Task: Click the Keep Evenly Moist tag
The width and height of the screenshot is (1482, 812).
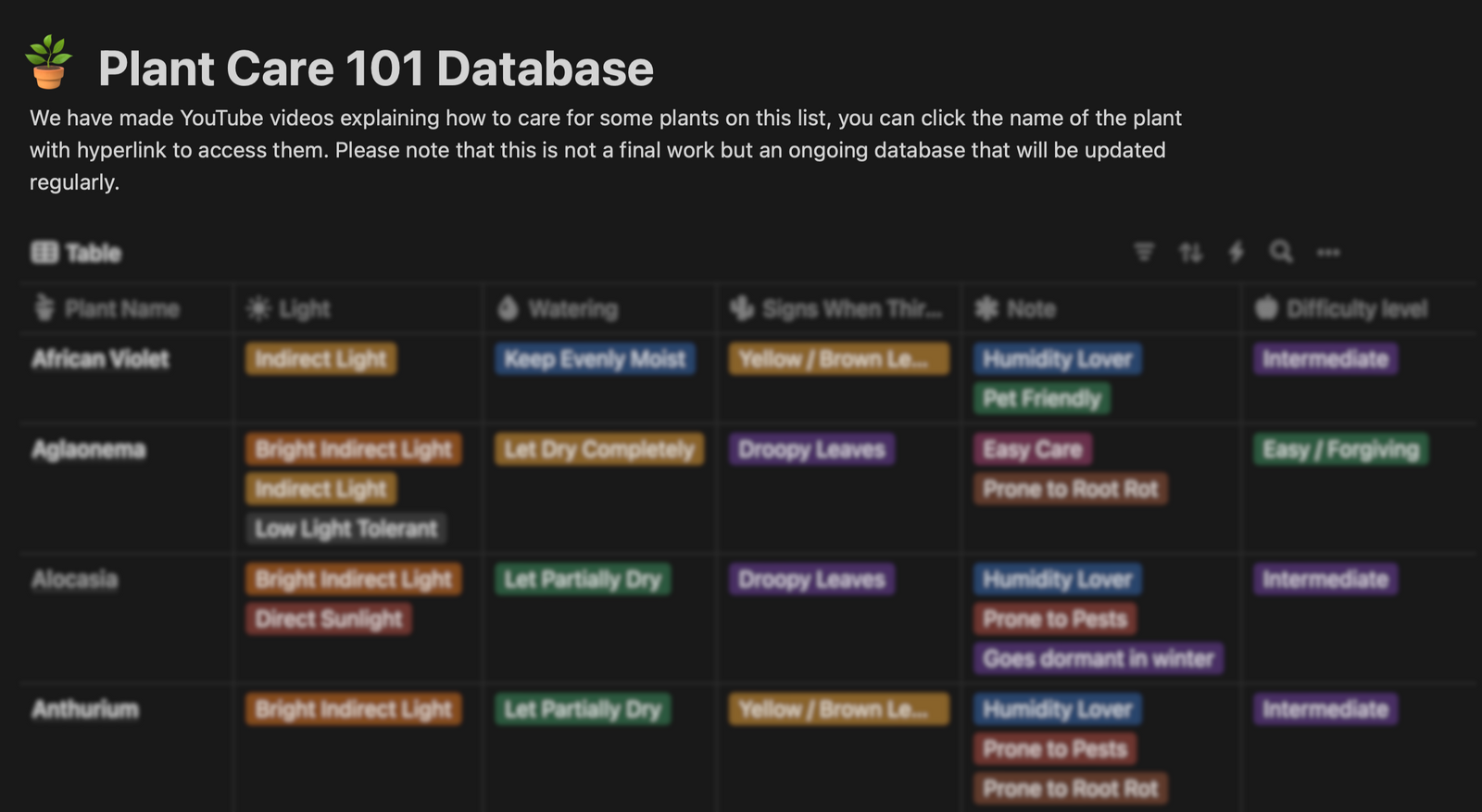Action: click(x=595, y=359)
